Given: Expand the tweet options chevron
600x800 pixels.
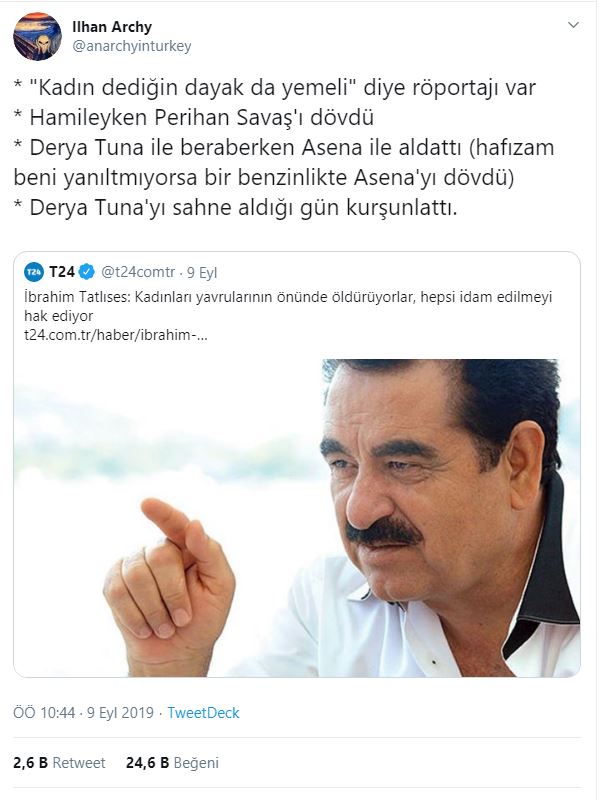Looking at the screenshot, I should point(573,25).
